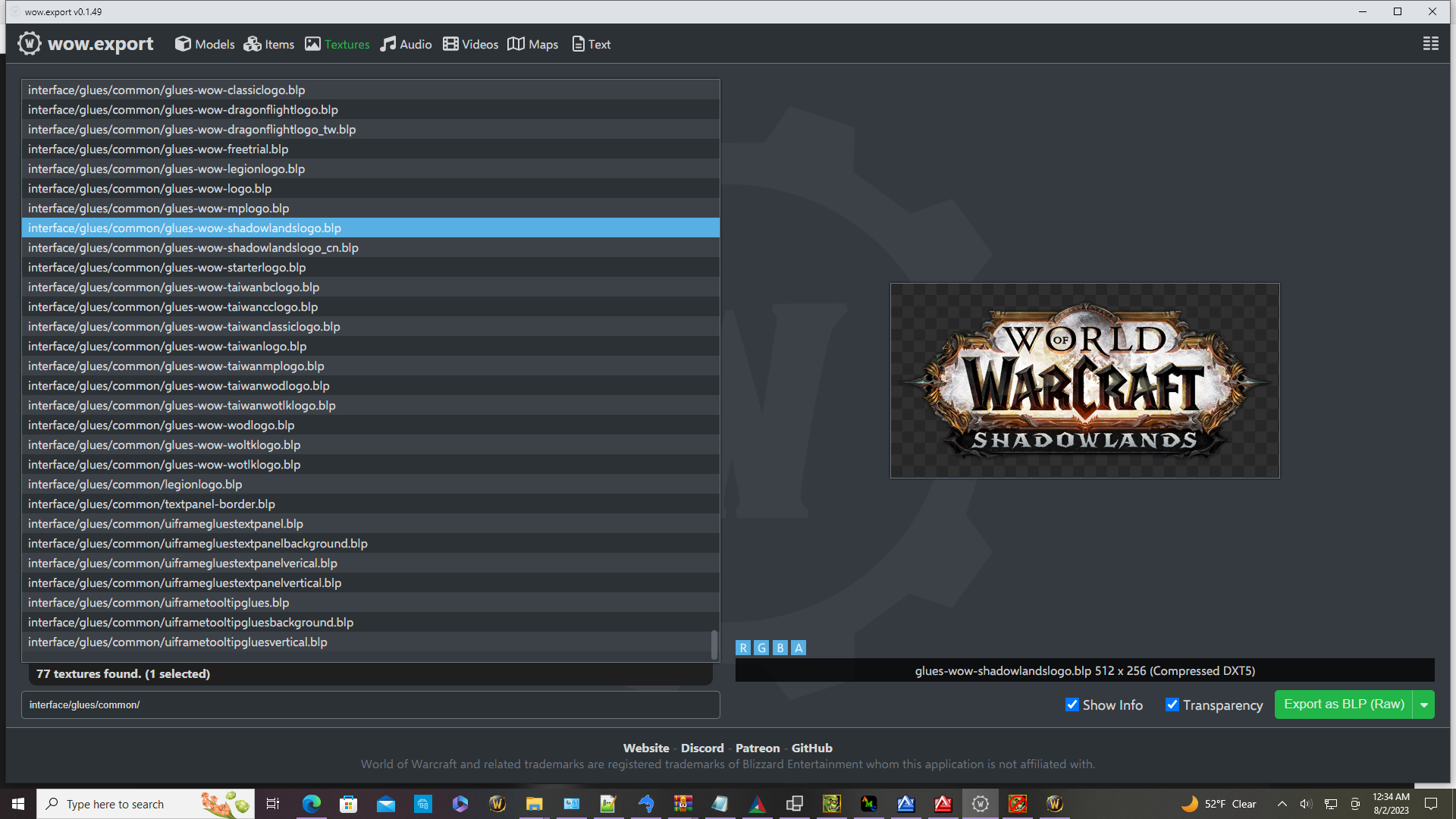Open the Audio tab
The height and width of the screenshot is (819, 1456).
(406, 44)
